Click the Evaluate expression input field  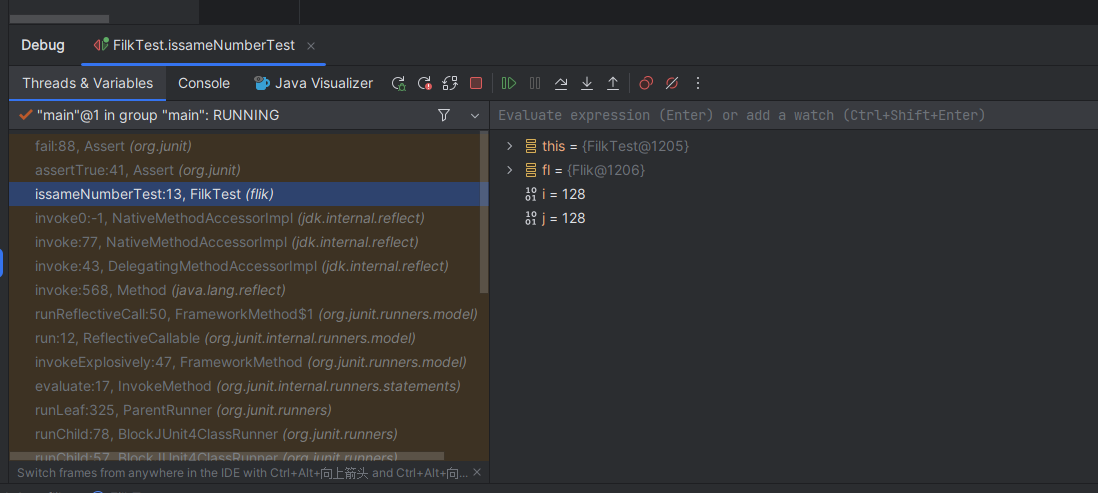[790, 116]
